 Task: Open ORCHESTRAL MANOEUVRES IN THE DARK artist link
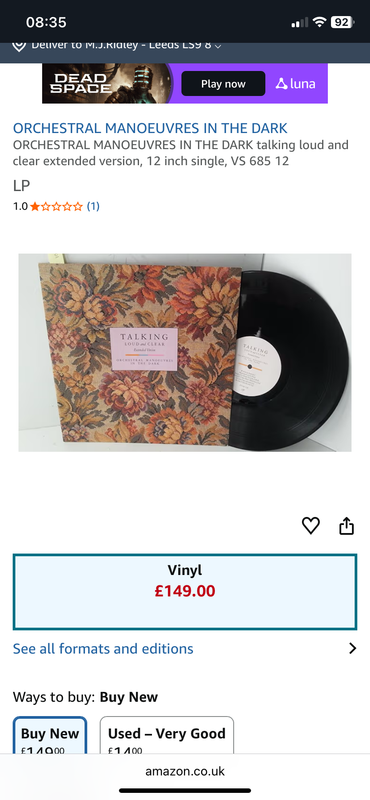pos(150,128)
